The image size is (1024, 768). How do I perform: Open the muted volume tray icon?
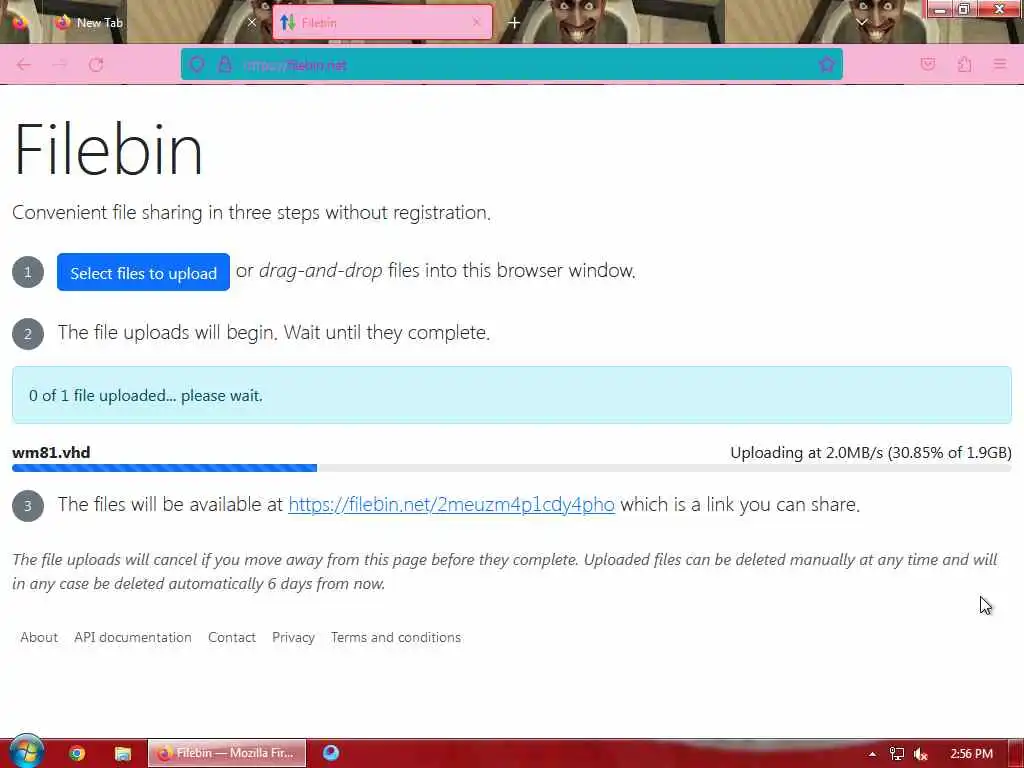tap(921, 754)
